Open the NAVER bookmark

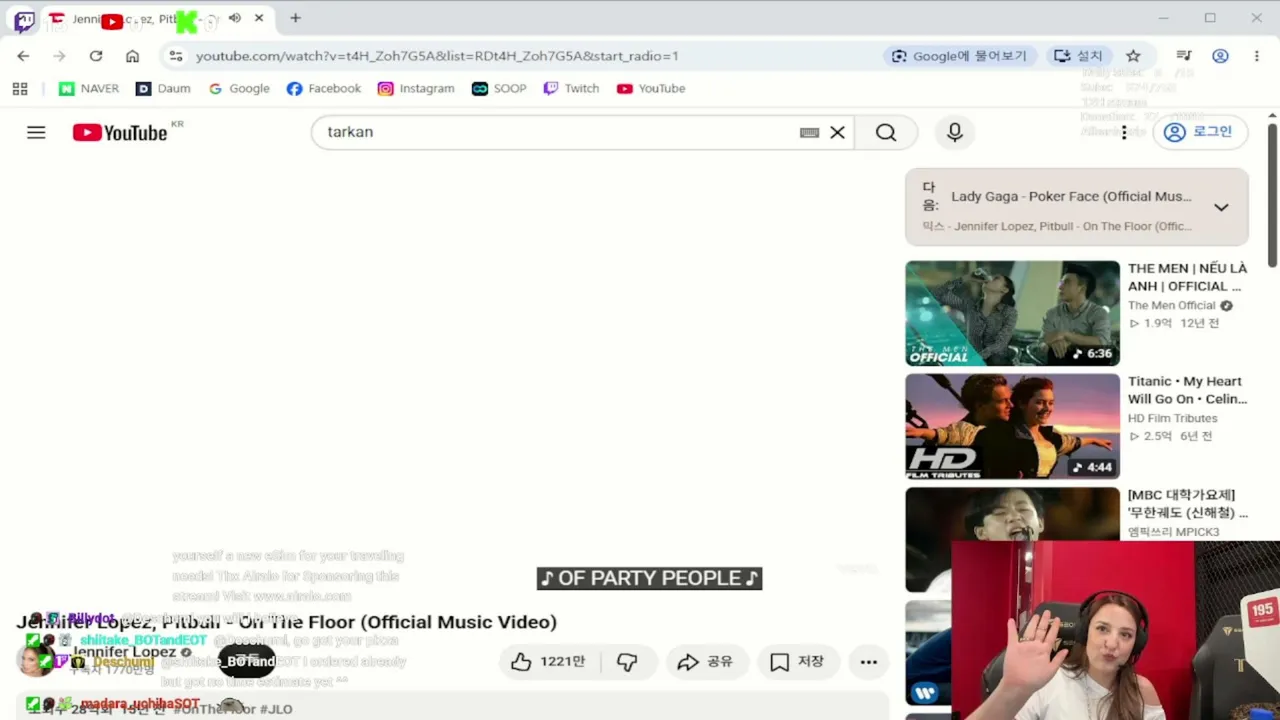[89, 89]
